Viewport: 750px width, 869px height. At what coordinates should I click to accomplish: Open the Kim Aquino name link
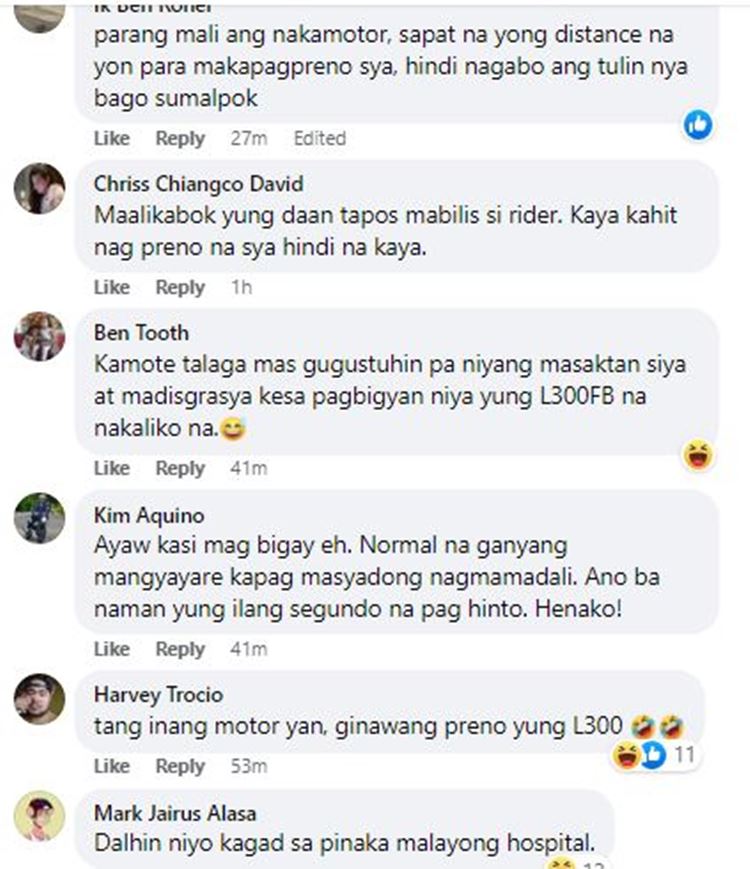(x=149, y=515)
